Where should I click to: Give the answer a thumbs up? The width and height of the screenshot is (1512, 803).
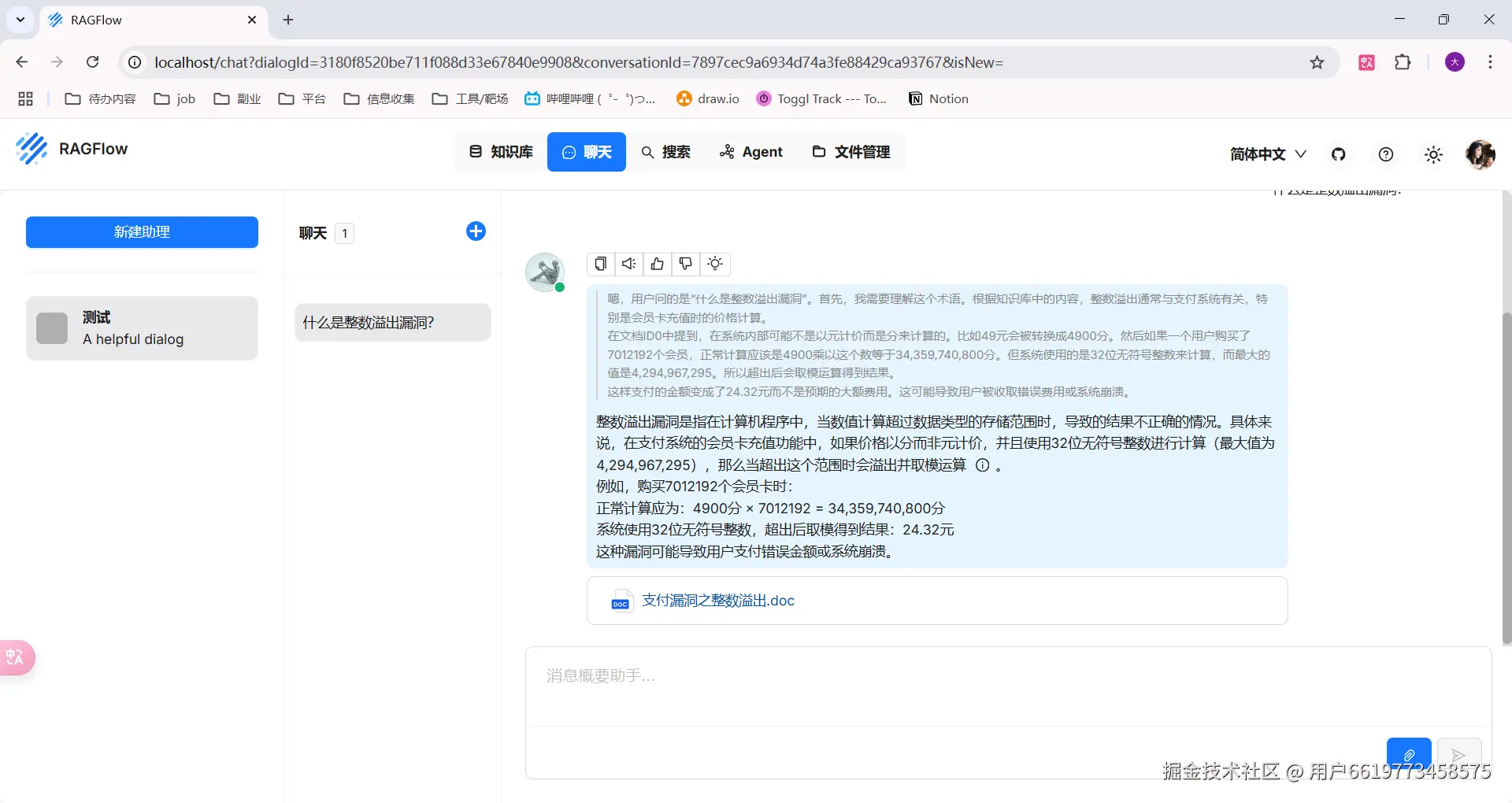pos(658,264)
